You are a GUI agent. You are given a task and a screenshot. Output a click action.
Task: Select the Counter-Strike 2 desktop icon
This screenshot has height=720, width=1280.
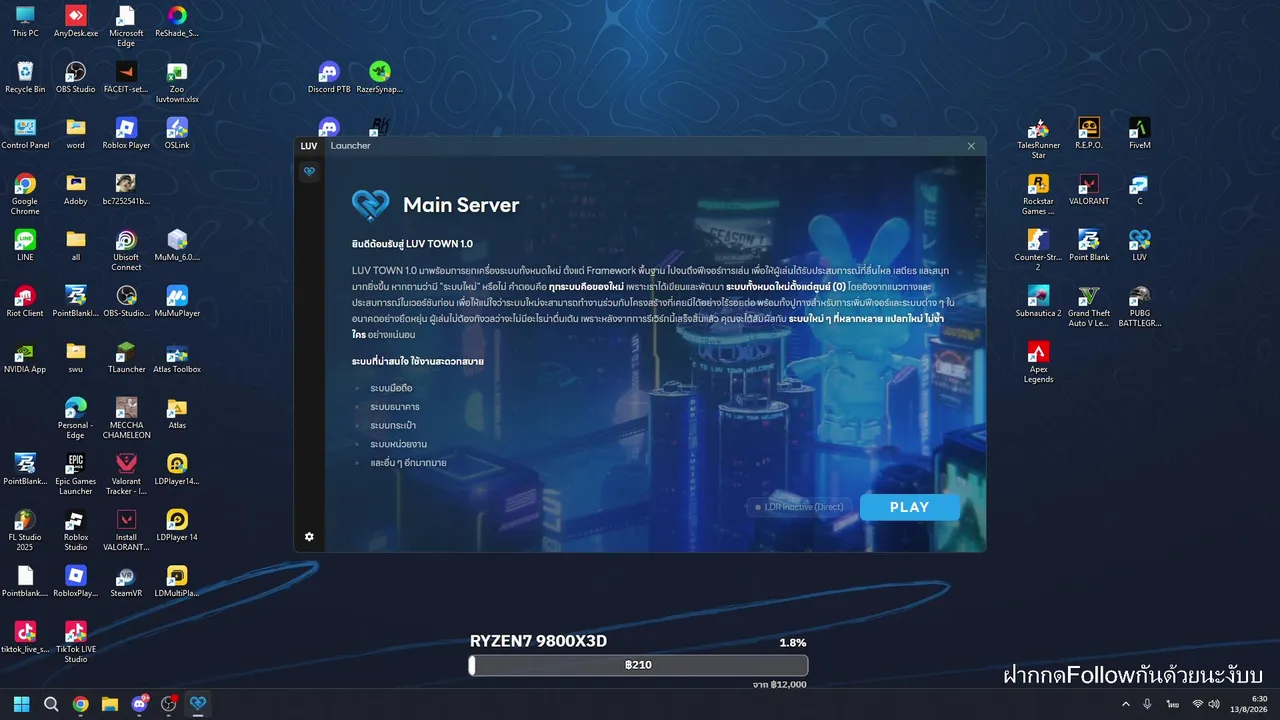click(1038, 250)
